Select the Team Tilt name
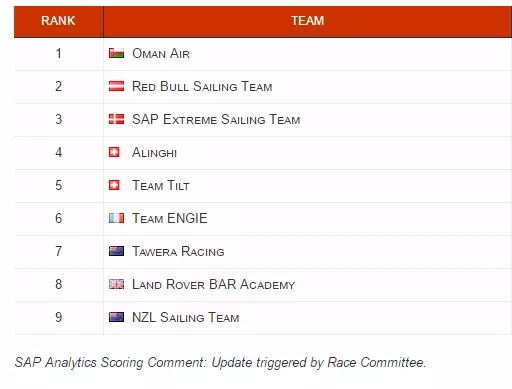 tap(161, 185)
